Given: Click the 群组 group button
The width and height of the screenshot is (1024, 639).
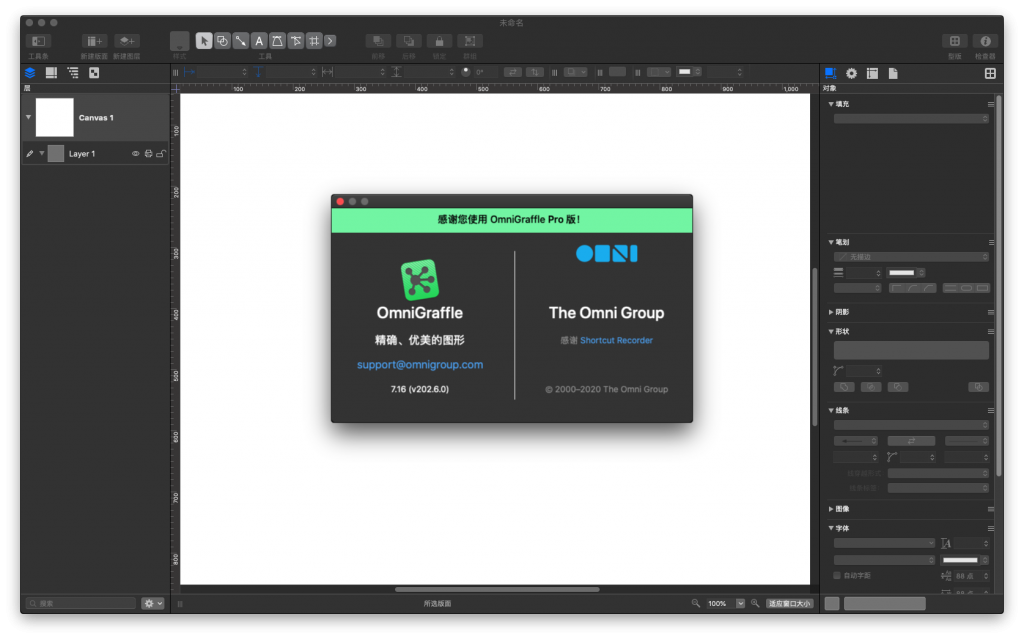Looking at the screenshot, I should tap(470, 41).
